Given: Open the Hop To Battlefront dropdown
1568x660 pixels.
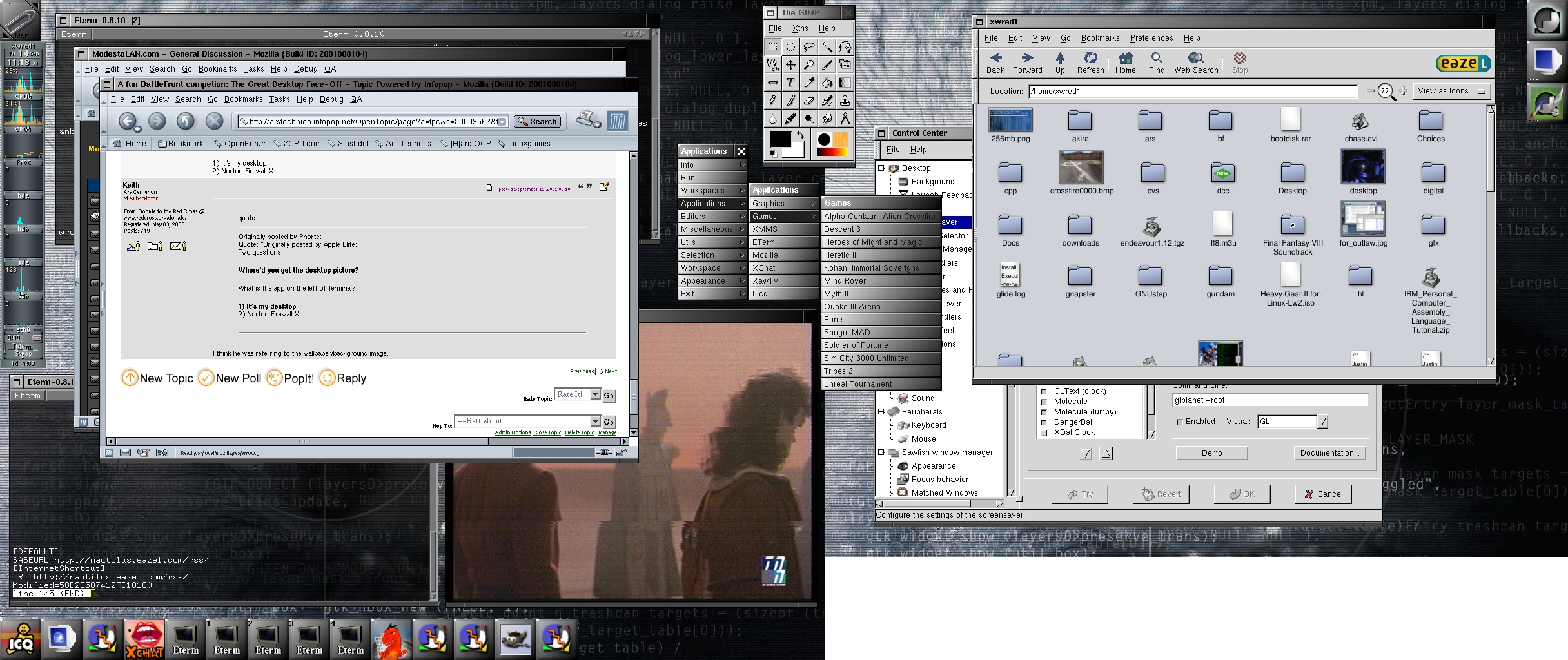Looking at the screenshot, I should (596, 422).
